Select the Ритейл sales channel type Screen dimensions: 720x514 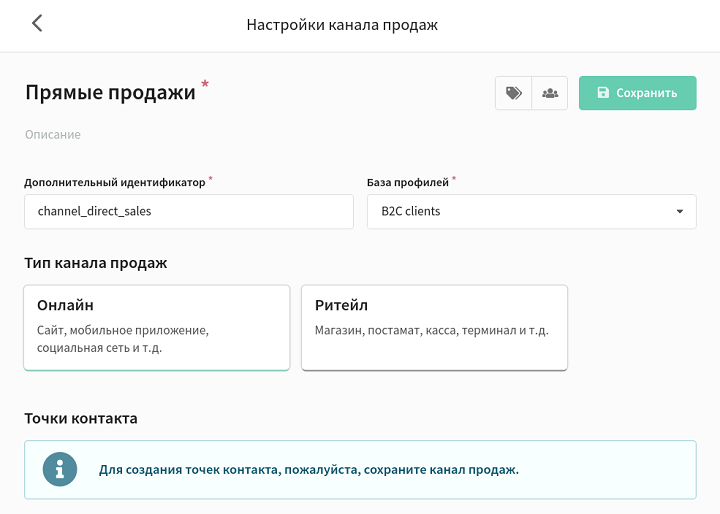coord(434,328)
